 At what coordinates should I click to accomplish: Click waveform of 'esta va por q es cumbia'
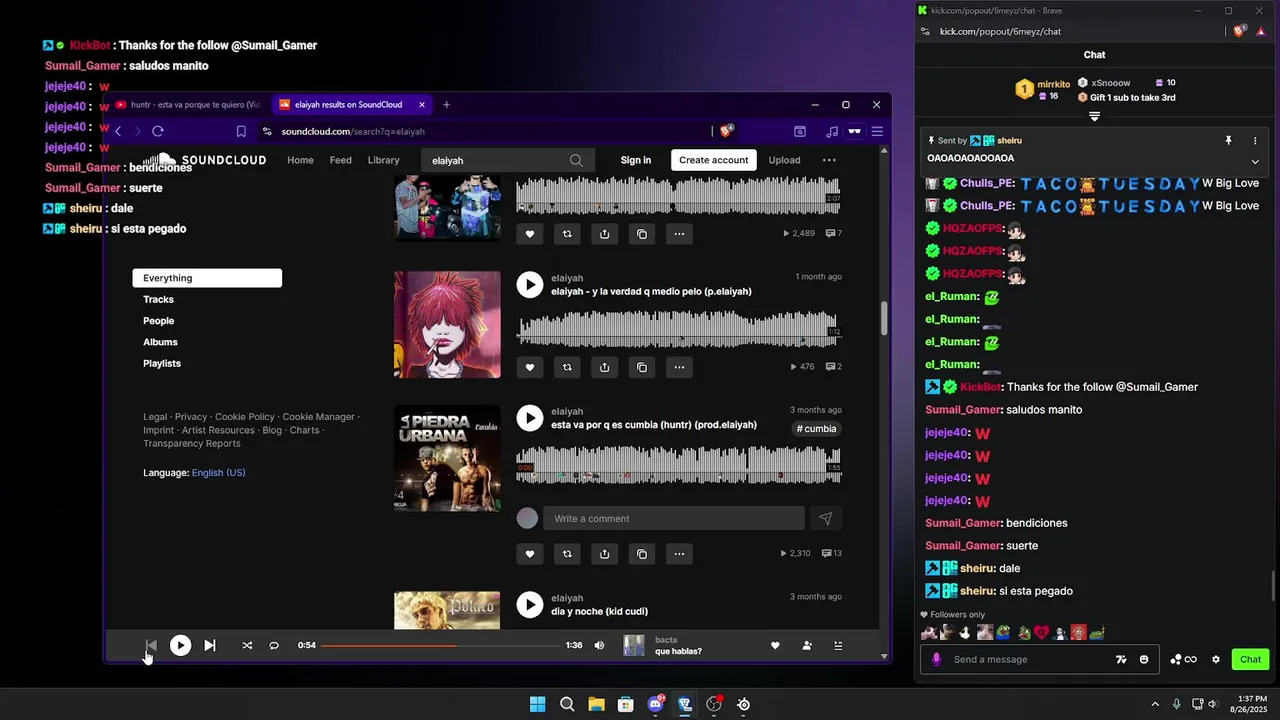click(x=678, y=464)
